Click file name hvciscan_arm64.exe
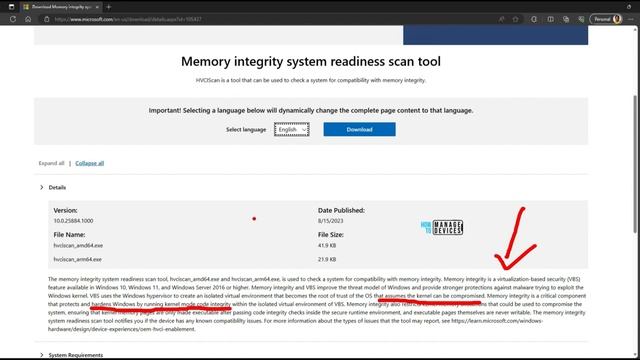The width and height of the screenshot is (640, 360). [x=78, y=259]
